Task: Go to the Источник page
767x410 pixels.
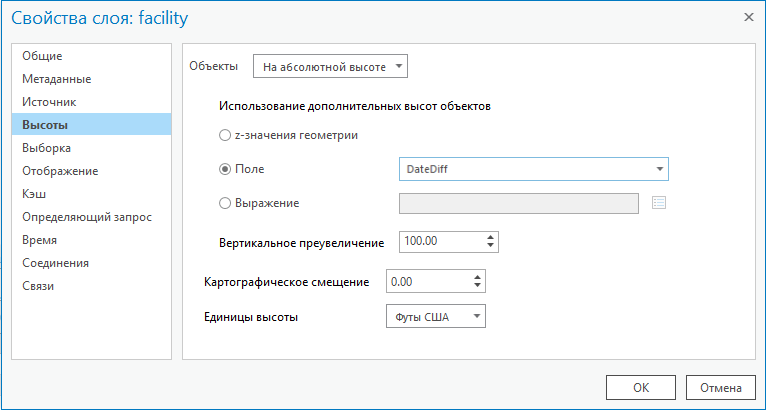Action: coord(49,102)
